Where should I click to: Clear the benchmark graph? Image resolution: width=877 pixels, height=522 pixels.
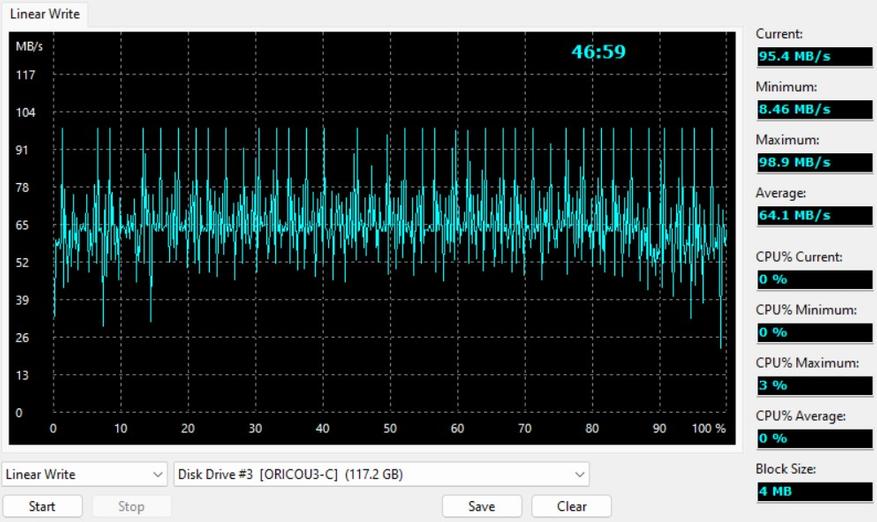tap(572, 506)
